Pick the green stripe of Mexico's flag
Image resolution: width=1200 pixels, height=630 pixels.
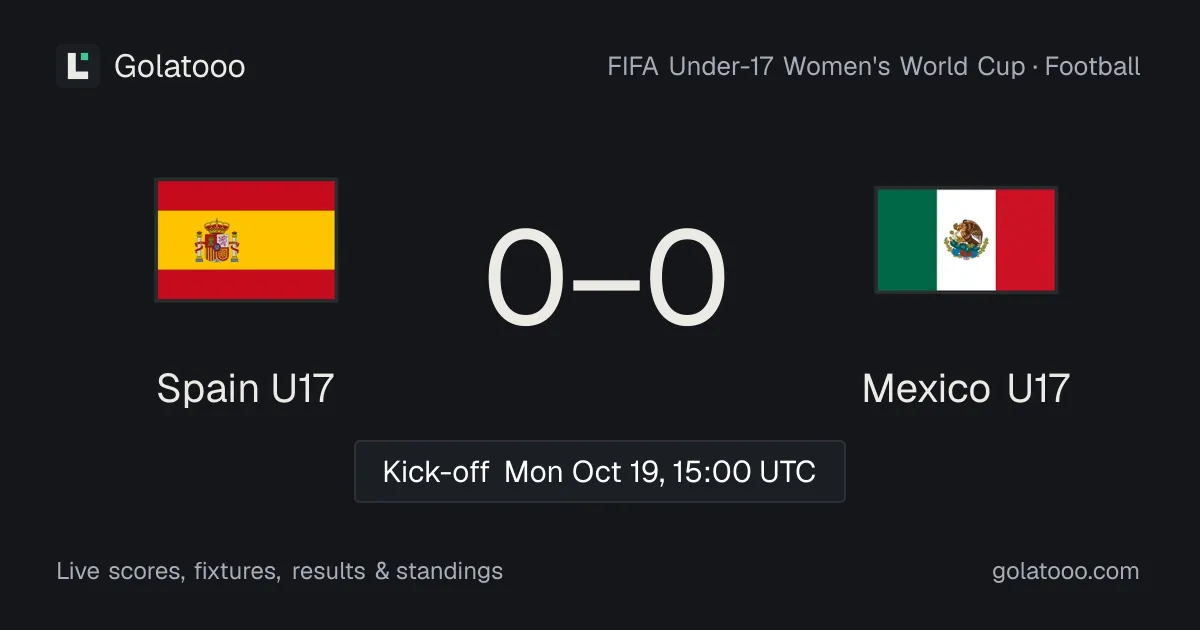coord(907,240)
